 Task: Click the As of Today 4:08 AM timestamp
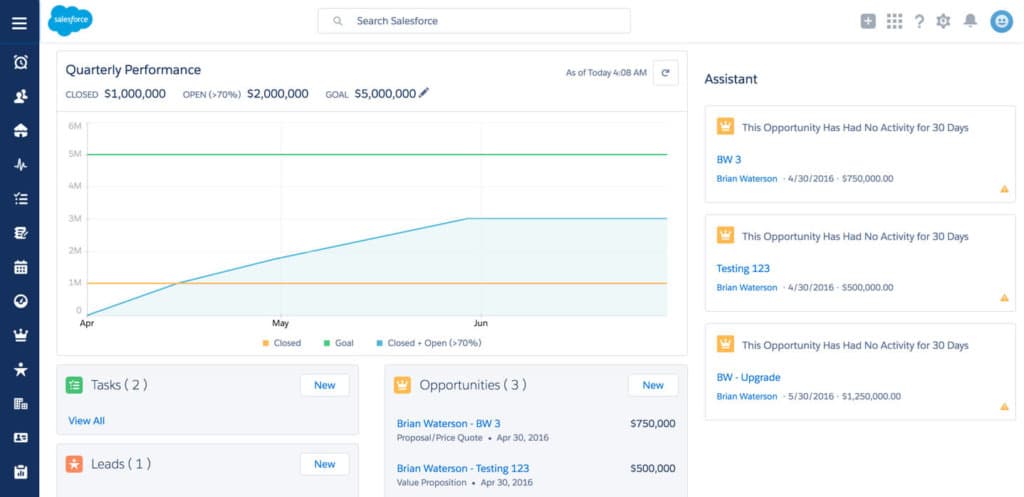click(x=606, y=73)
